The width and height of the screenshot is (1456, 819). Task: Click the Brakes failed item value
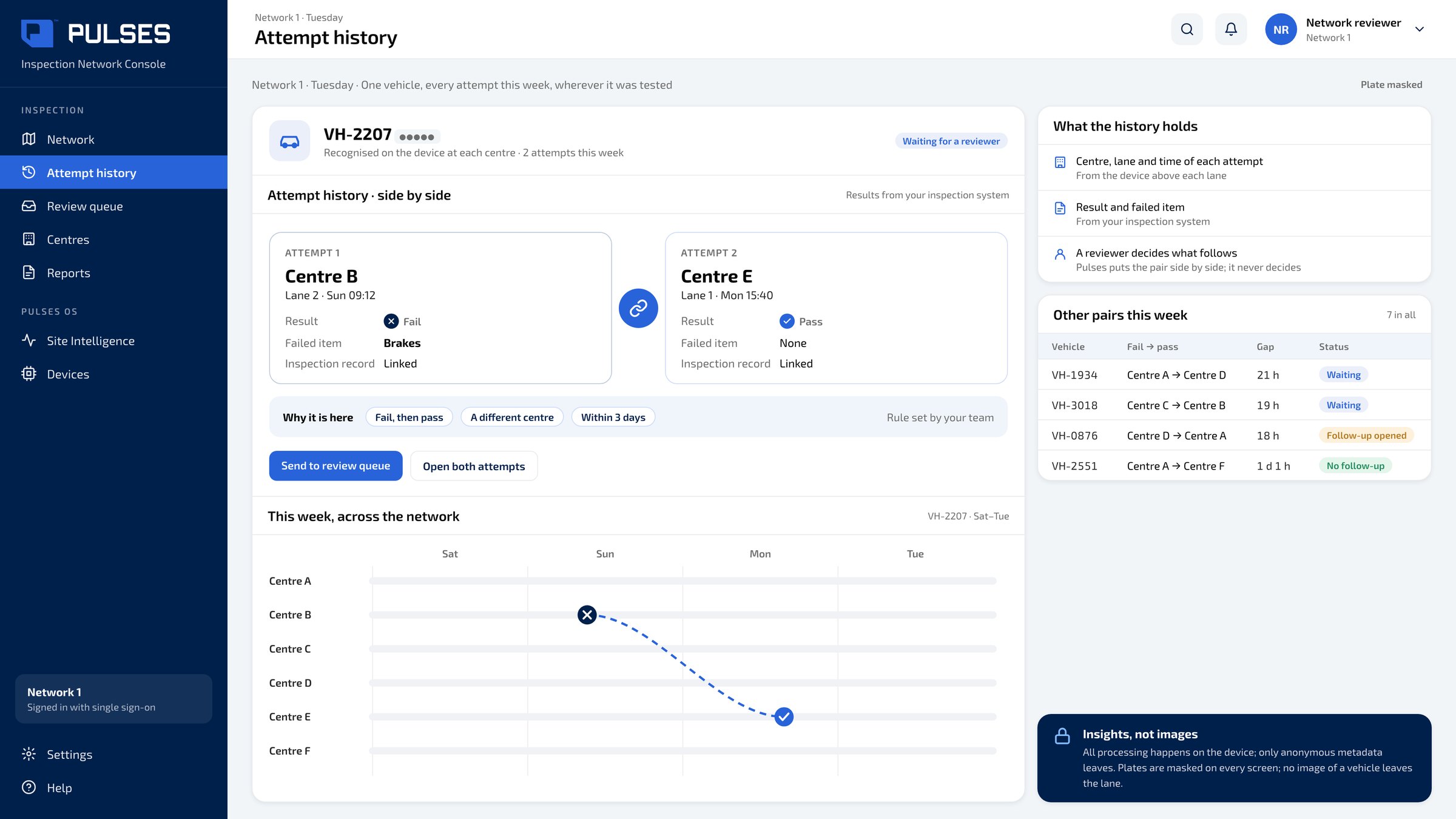[402, 343]
